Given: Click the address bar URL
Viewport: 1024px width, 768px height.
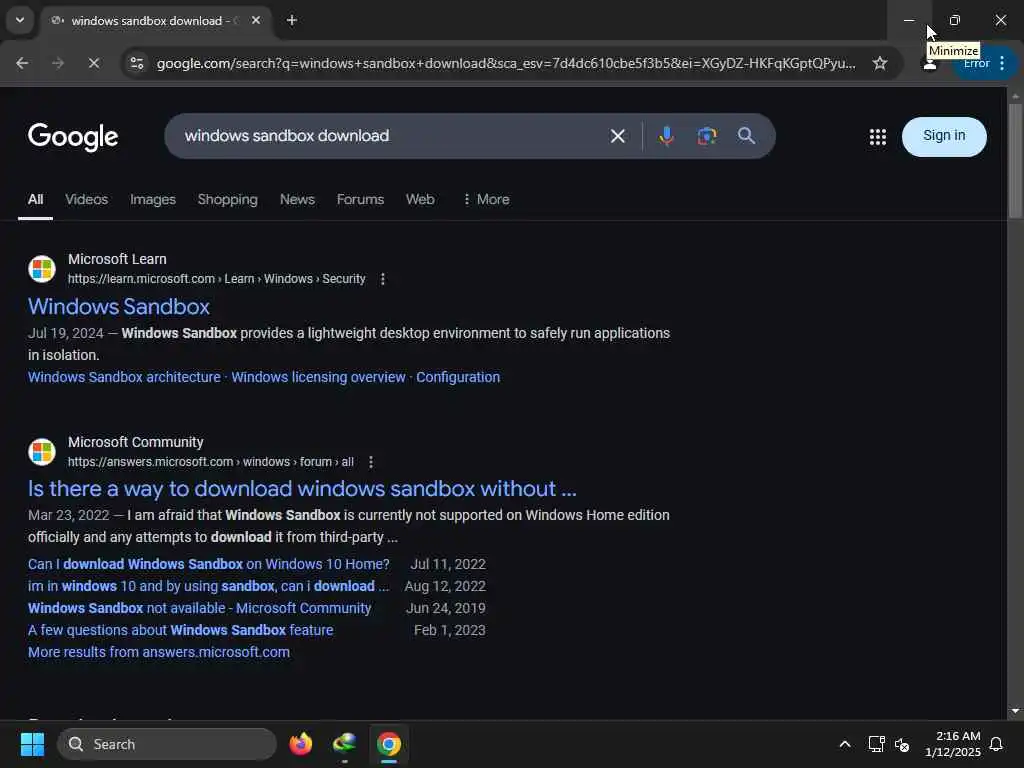Looking at the screenshot, I should pos(505,63).
